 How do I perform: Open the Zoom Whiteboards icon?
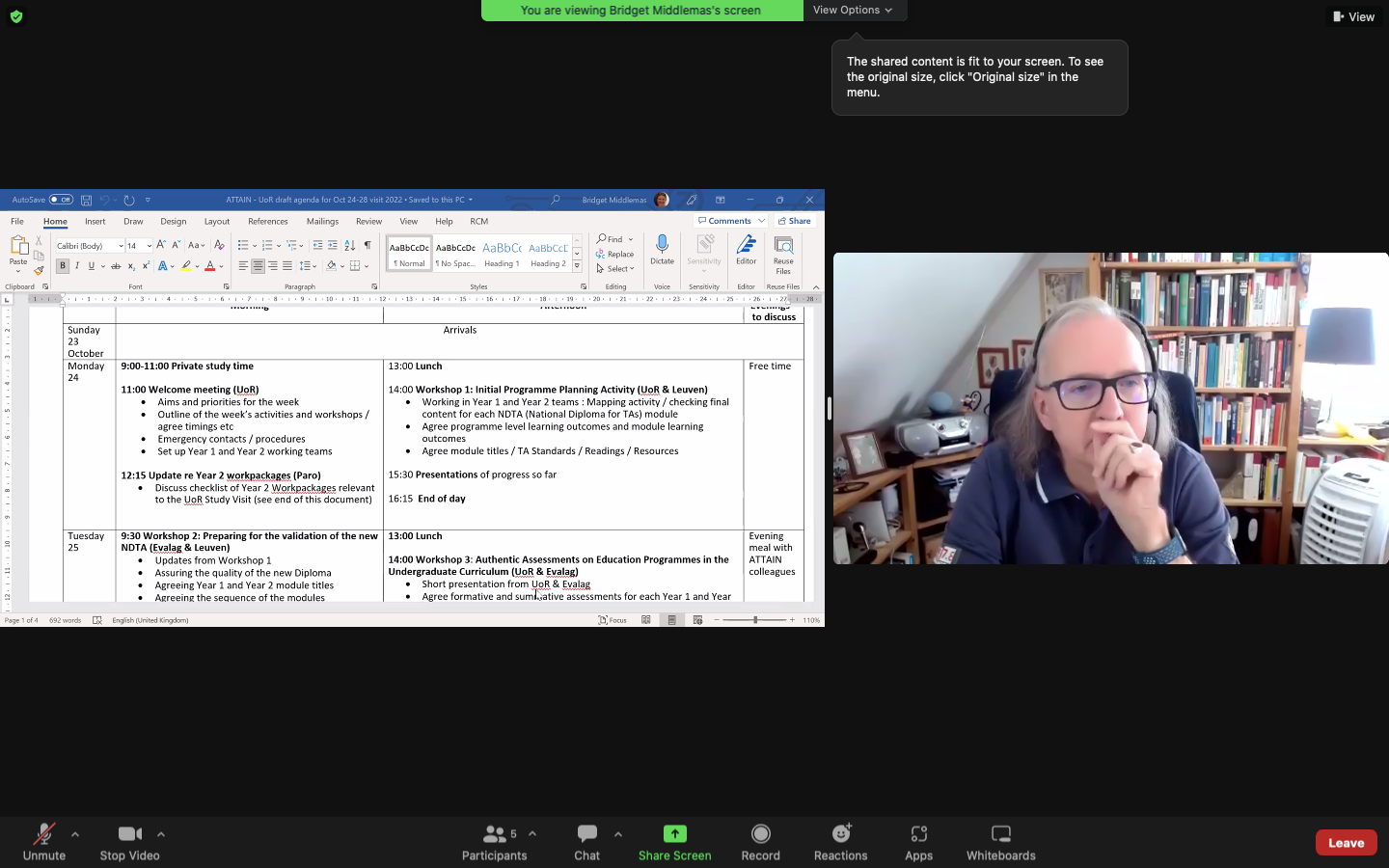(1000, 842)
